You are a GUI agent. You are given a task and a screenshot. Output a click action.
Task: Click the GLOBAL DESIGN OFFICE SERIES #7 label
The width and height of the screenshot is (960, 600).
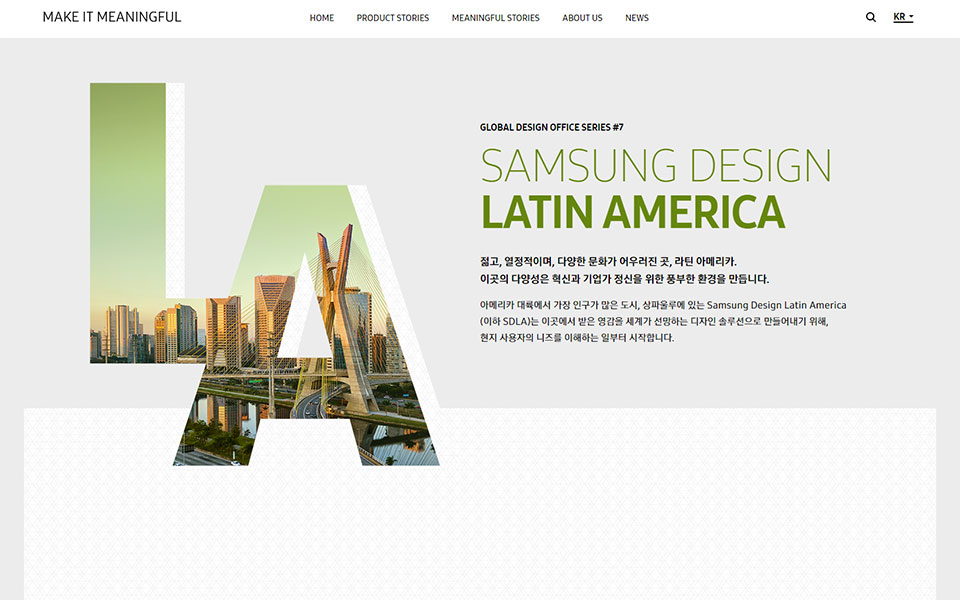(551, 127)
